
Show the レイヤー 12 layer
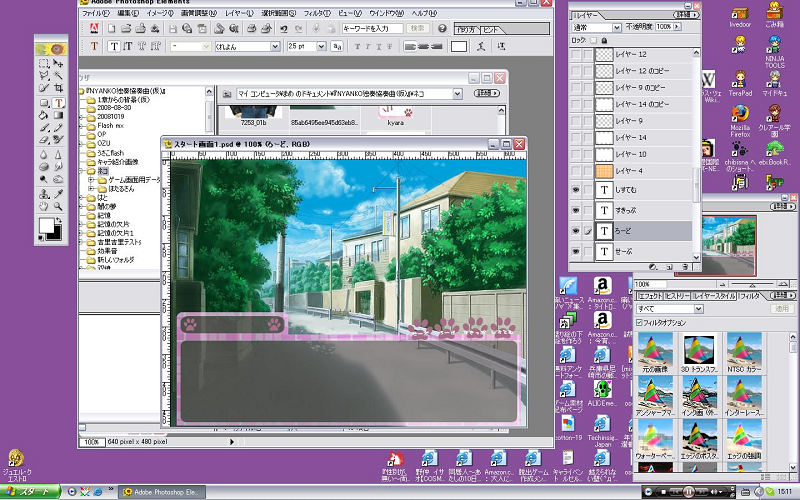[576, 54]
